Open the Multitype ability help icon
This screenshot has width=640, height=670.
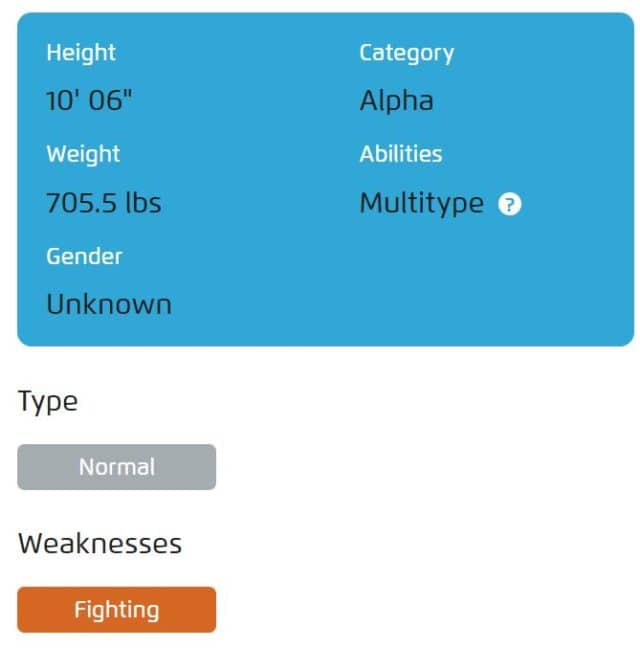510,205
